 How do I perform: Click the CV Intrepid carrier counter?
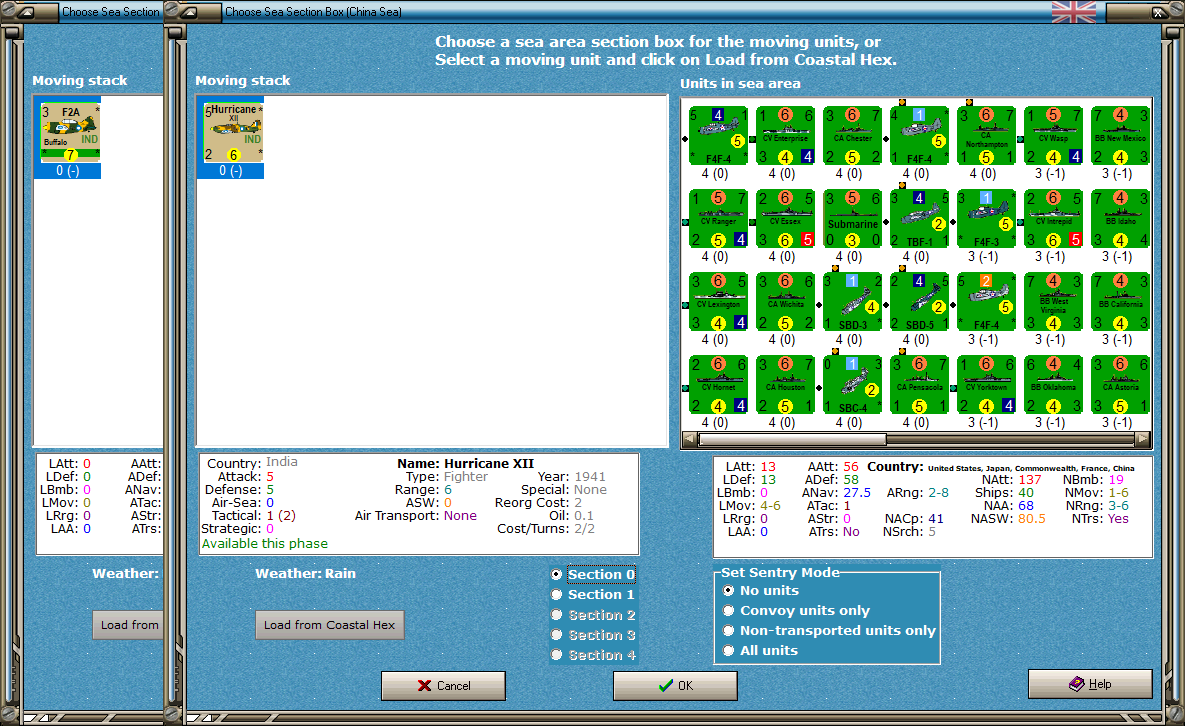(x=1054, y=219)
